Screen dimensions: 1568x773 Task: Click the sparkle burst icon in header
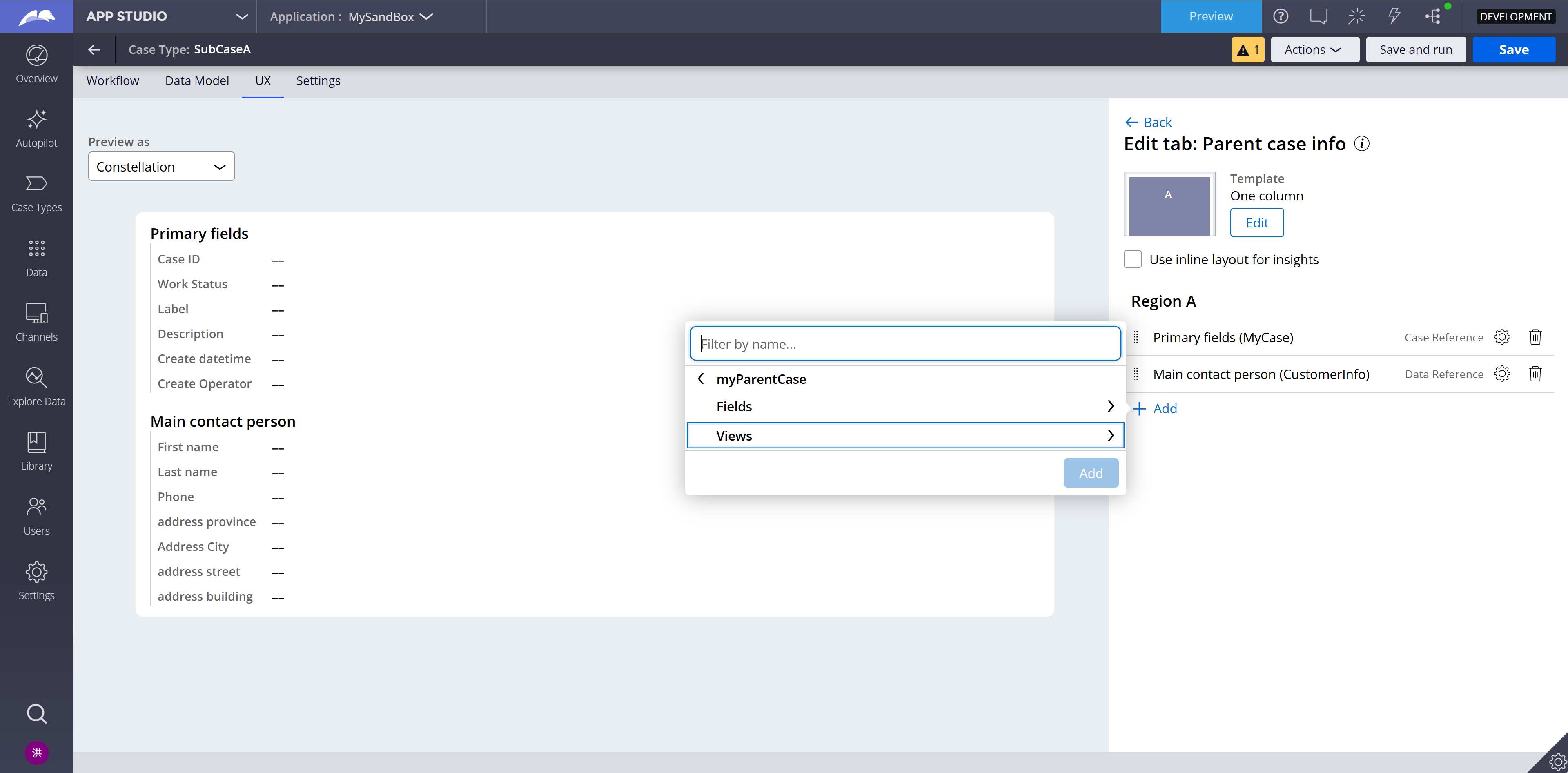pyautogui.click(x=1356, y=16)
